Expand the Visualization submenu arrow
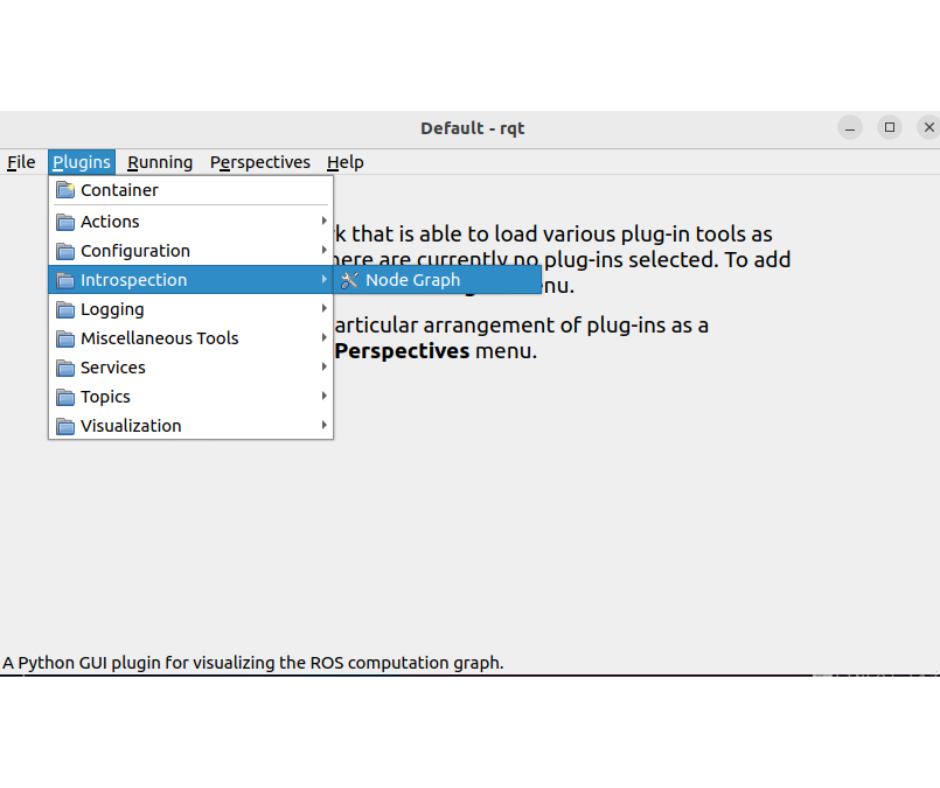Viewport: 940px width, 788px height. [x=323, y=425]
